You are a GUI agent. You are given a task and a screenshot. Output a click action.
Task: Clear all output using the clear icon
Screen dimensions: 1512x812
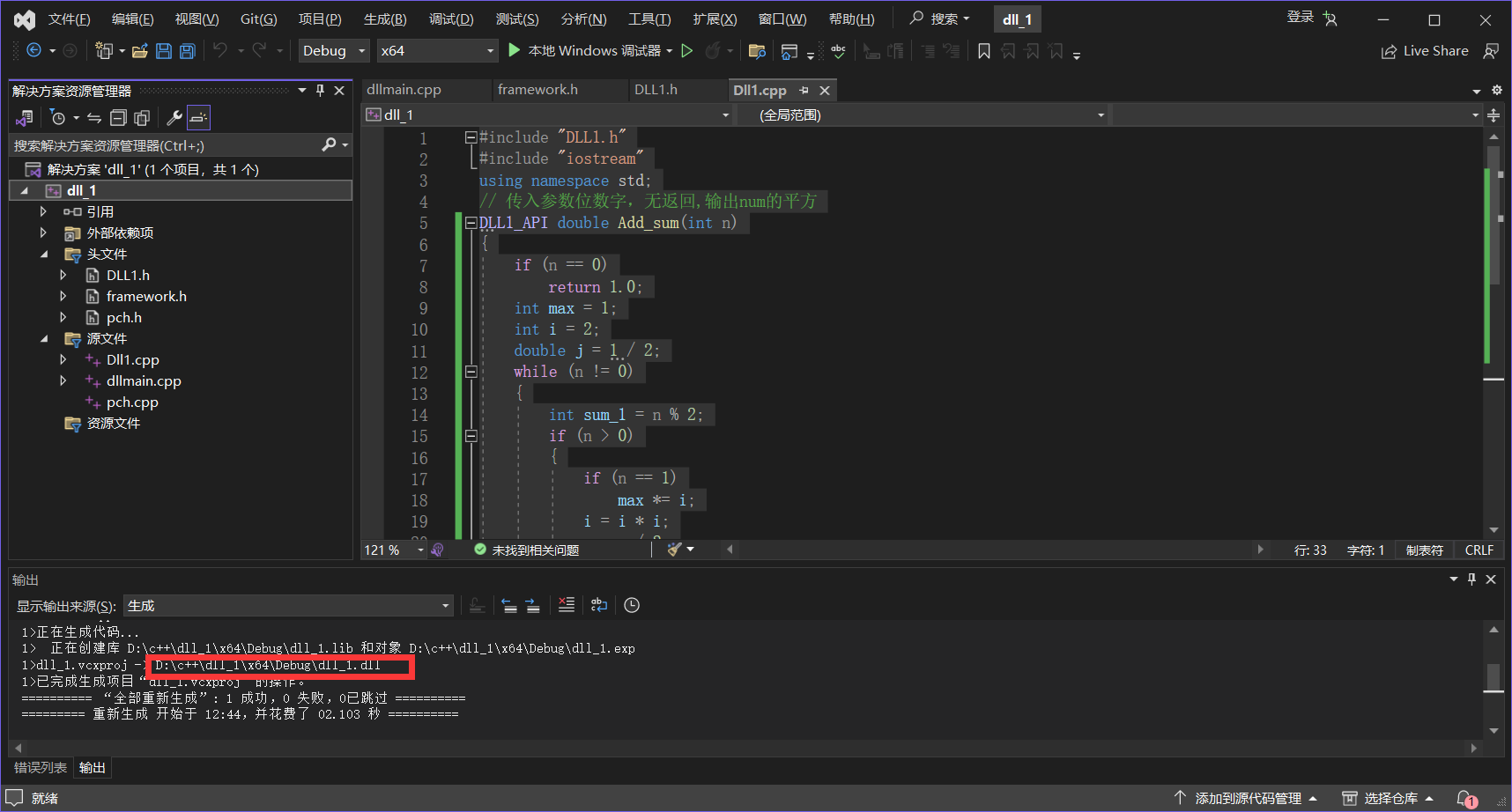point(567,605)
